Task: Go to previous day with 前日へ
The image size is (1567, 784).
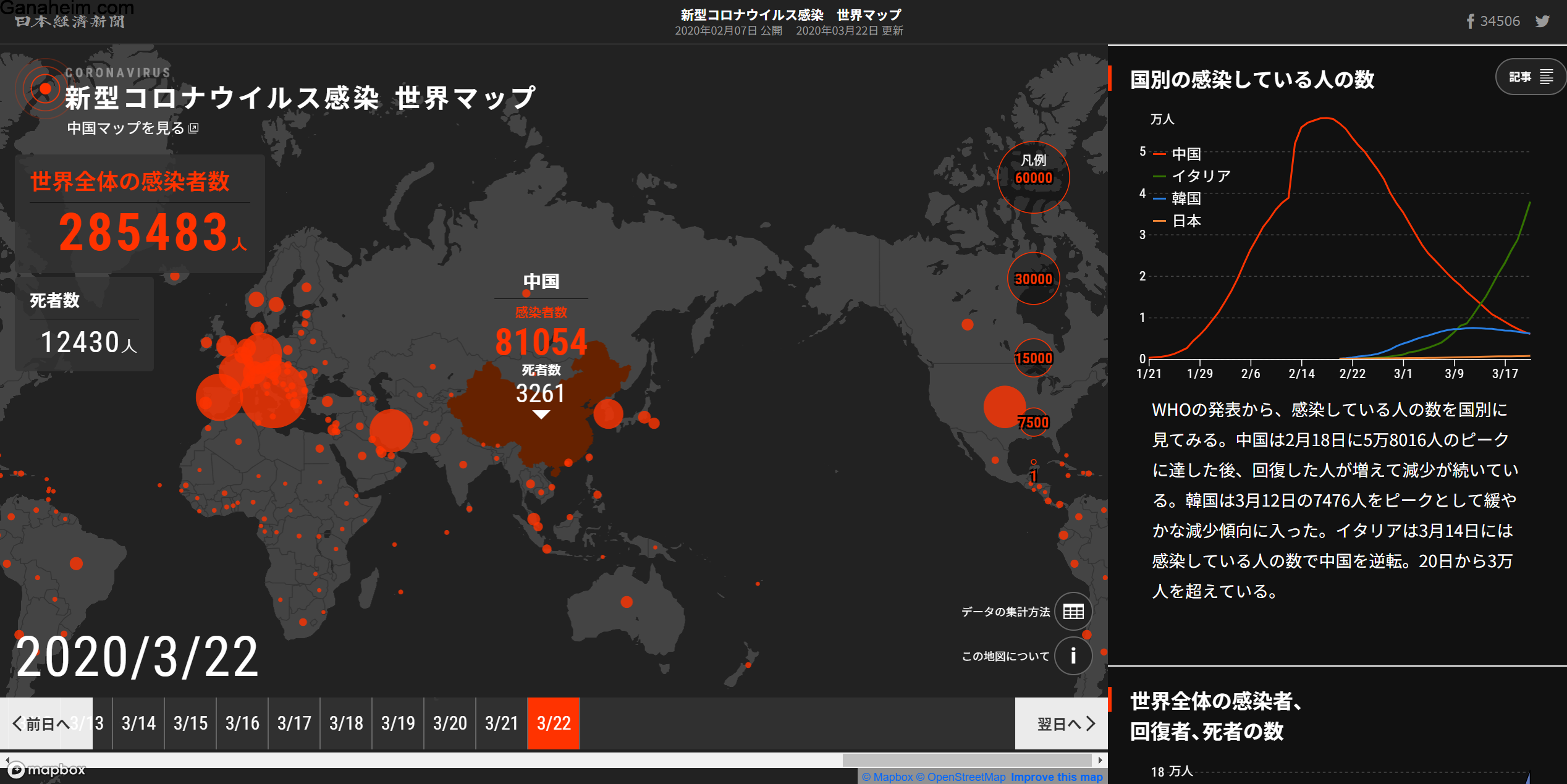Action: tap(41, 723)
